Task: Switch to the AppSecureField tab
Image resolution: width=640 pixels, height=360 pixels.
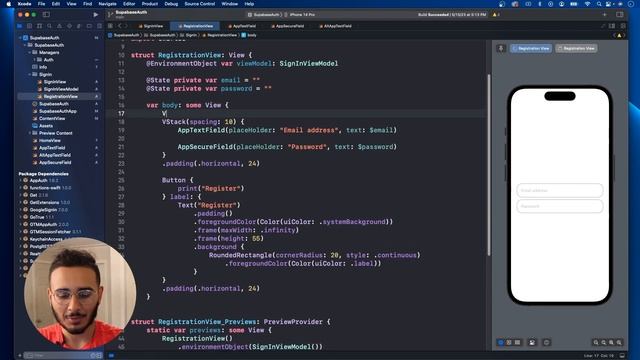Action: point(288,26)
